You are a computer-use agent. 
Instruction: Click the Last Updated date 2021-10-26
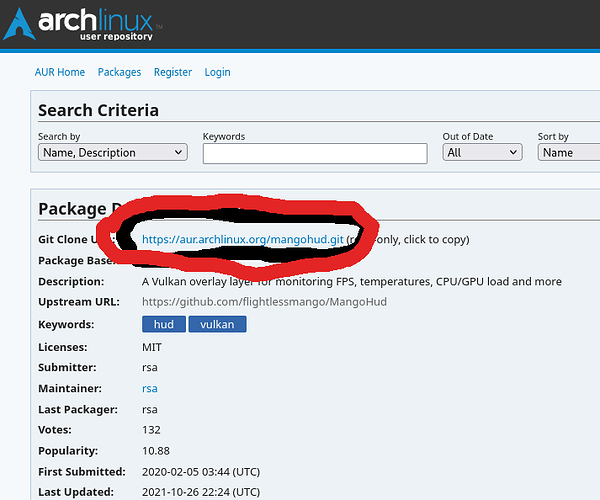click(x=201, y=492)
